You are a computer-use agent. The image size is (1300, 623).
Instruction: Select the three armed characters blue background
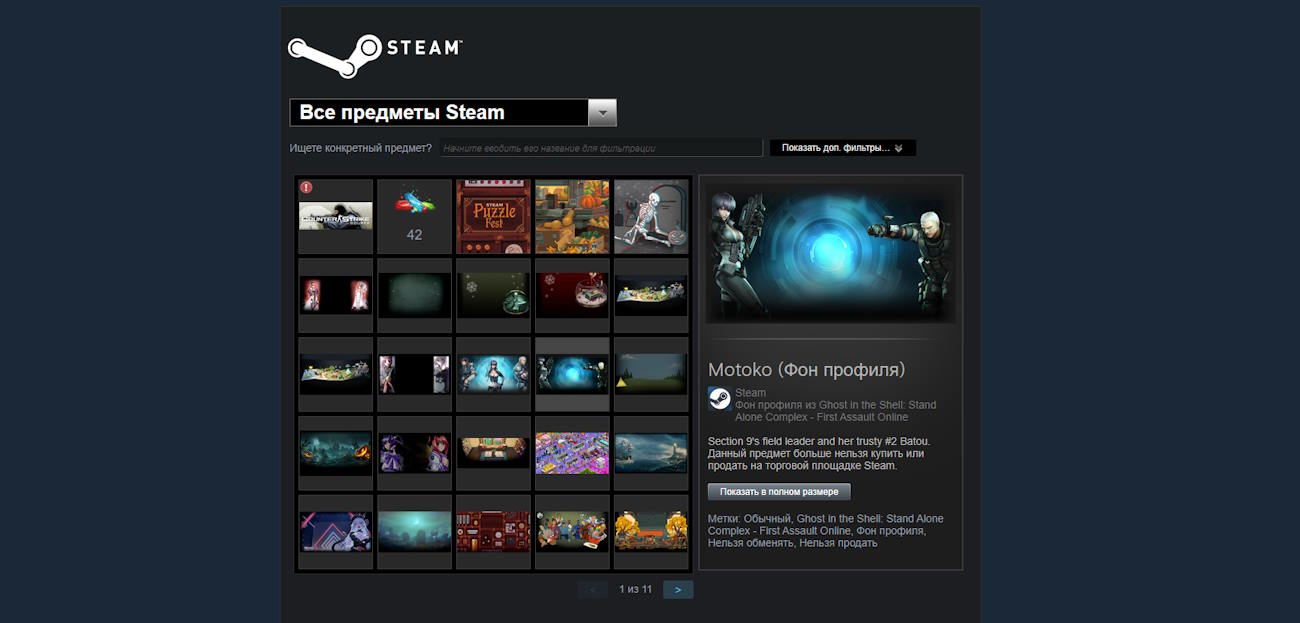click(x=494, y=374)
